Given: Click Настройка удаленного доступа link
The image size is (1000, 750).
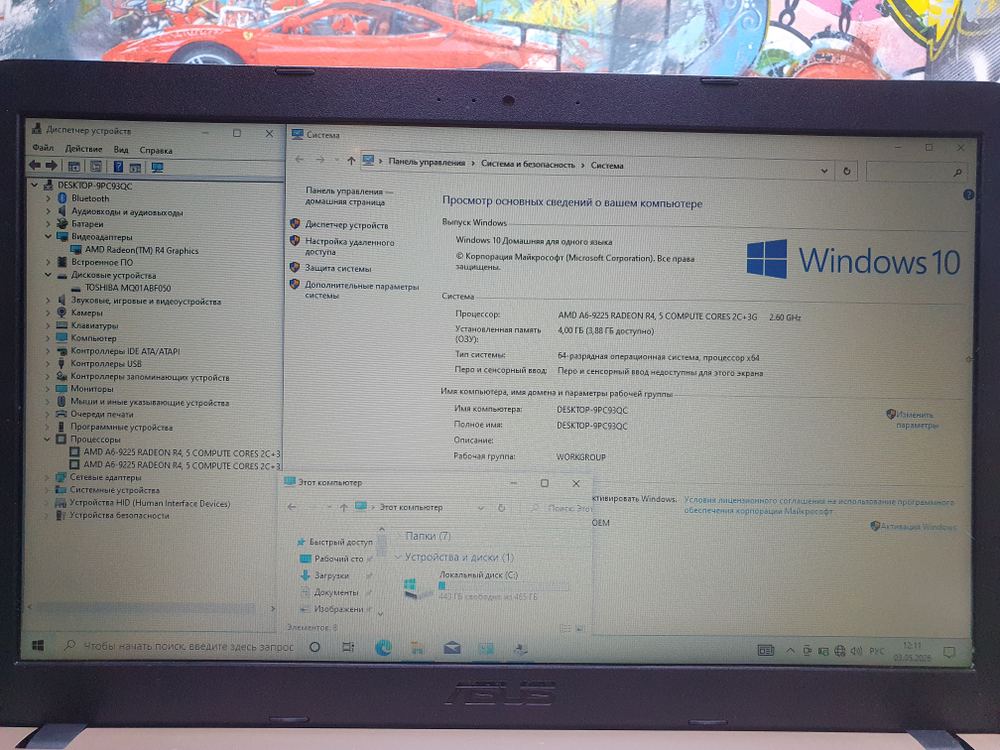Looking at the screenshot, I should tap(349, 247).
